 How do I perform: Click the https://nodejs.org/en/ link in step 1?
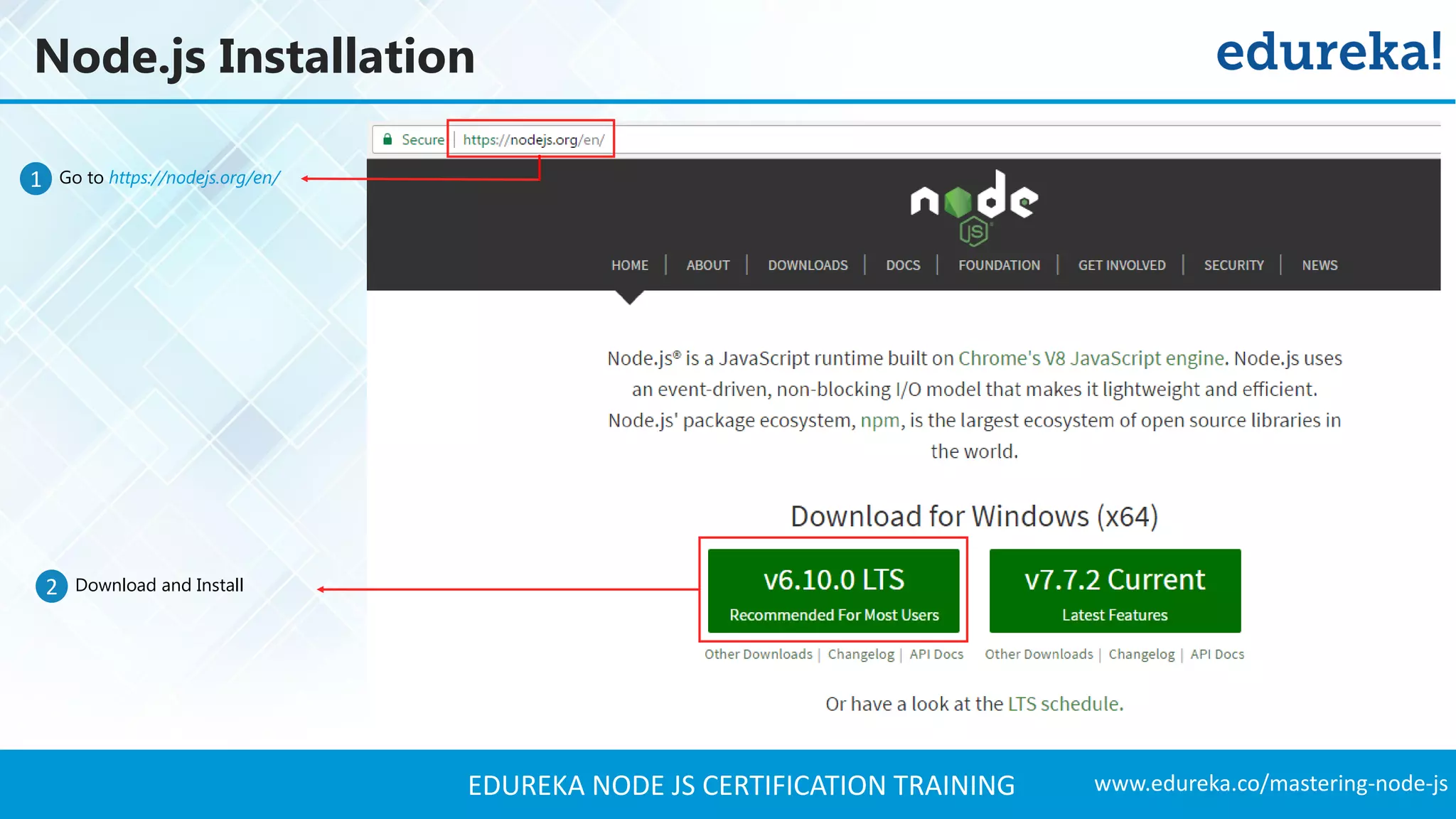point(194,178)
